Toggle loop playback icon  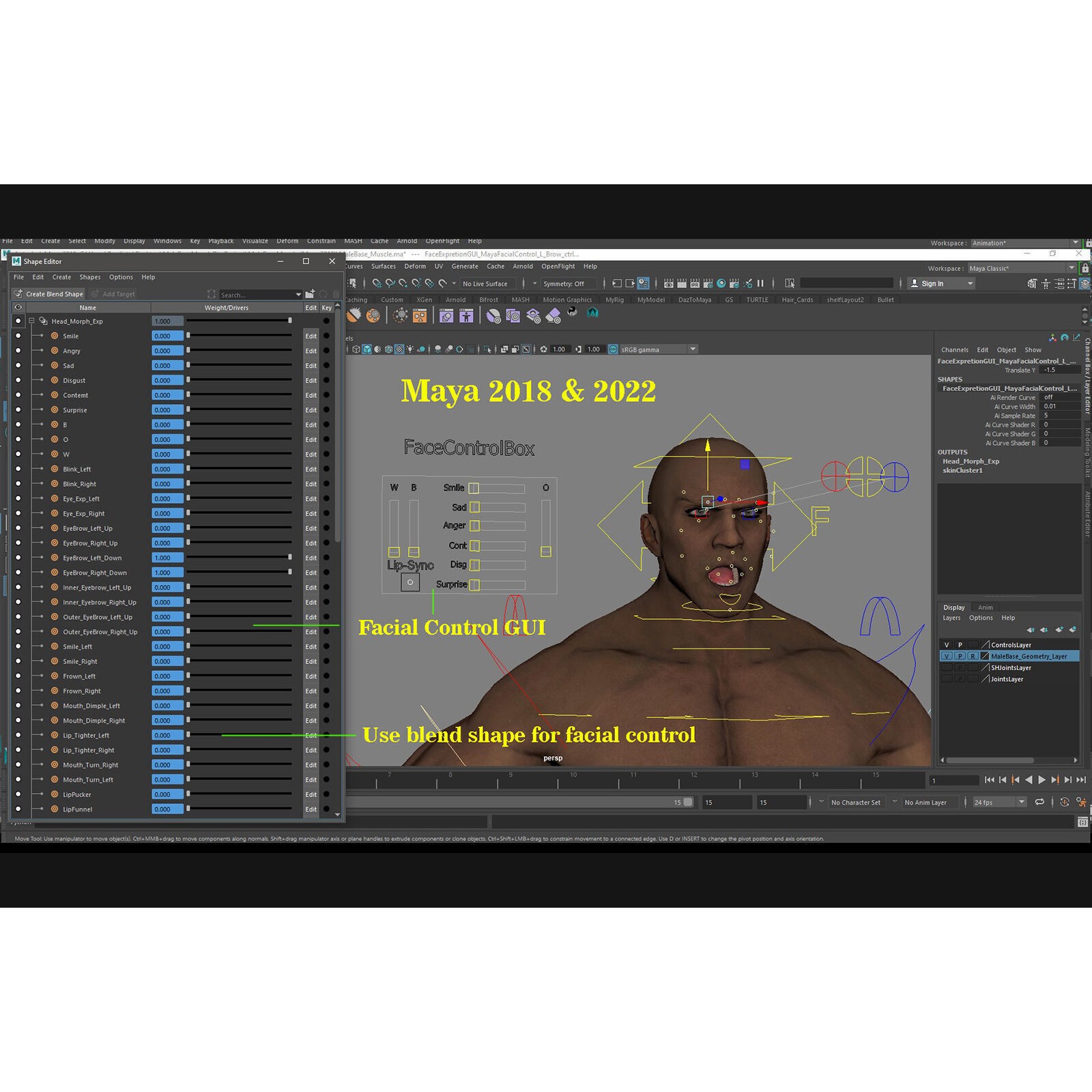[x=1039, y=802]
